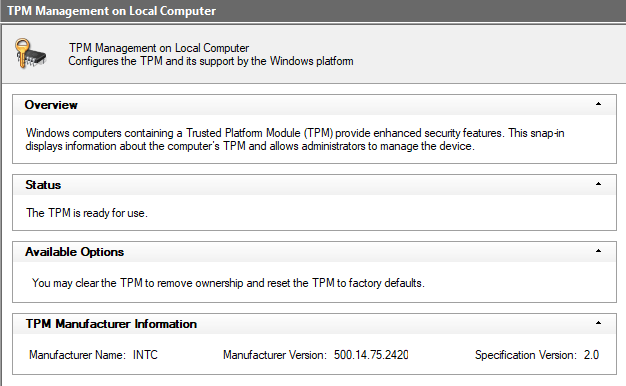This screenshot has width=626, height=386.
Task: Select the Overview section header
Action: pos(51,105)
